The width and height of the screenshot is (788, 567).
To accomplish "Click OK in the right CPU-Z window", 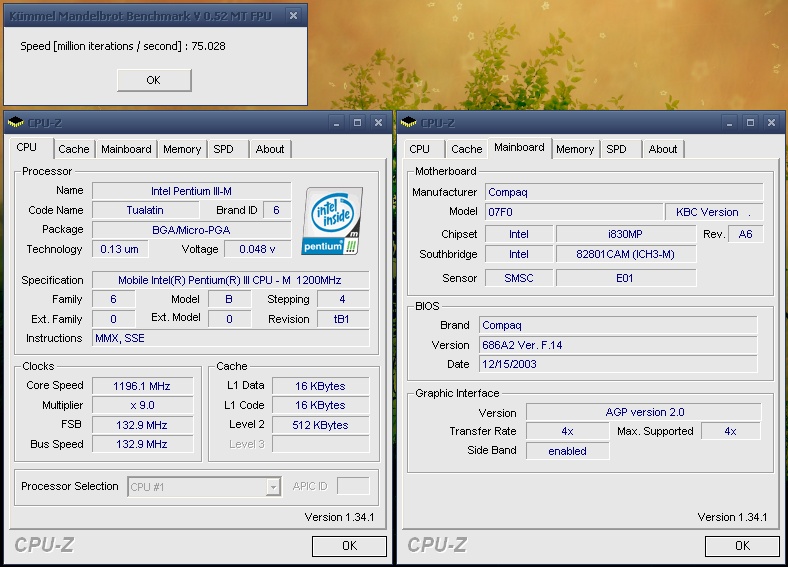I will tap(742, 546).
